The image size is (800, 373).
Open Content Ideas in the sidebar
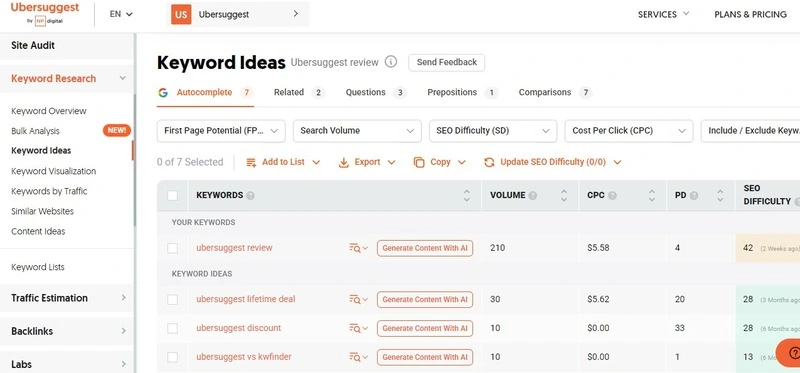38,232
